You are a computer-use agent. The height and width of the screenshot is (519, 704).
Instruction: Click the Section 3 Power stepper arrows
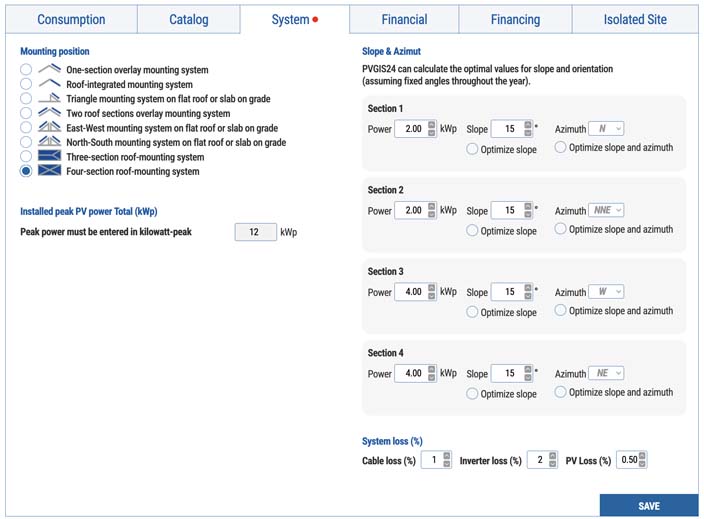[x=431, y=292]
